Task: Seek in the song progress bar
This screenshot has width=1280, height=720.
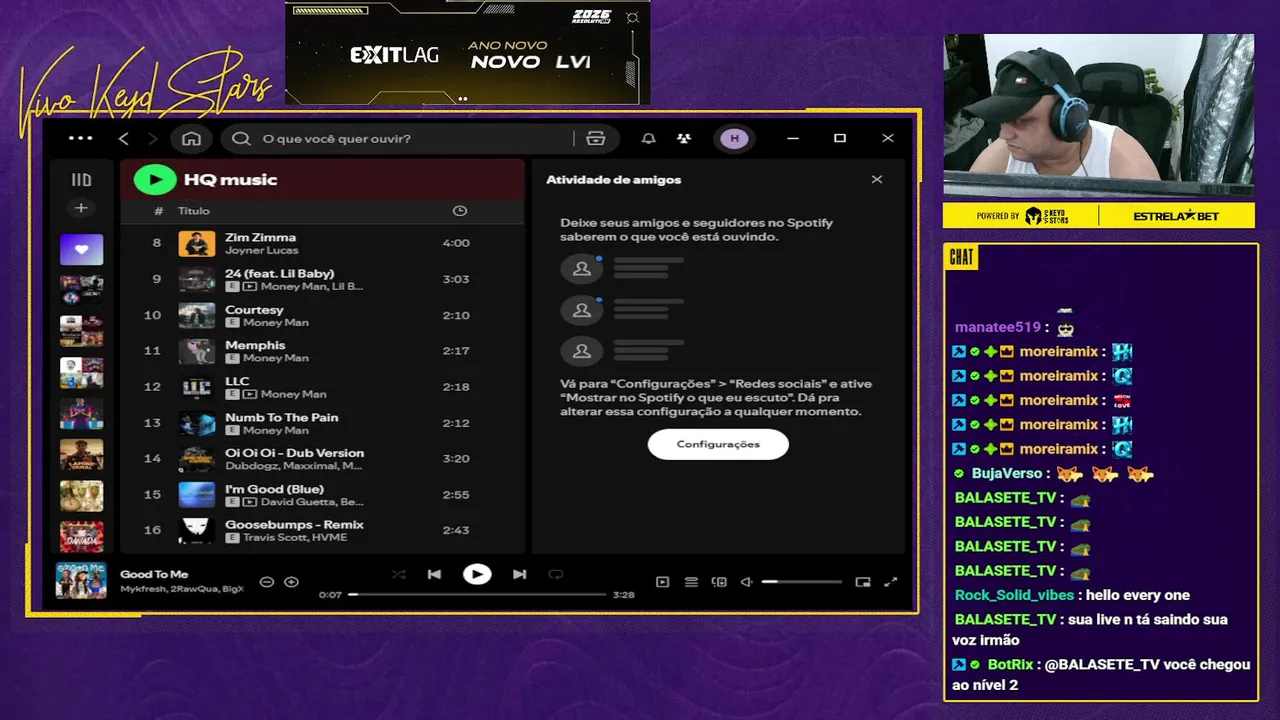Action: point(477,595)
